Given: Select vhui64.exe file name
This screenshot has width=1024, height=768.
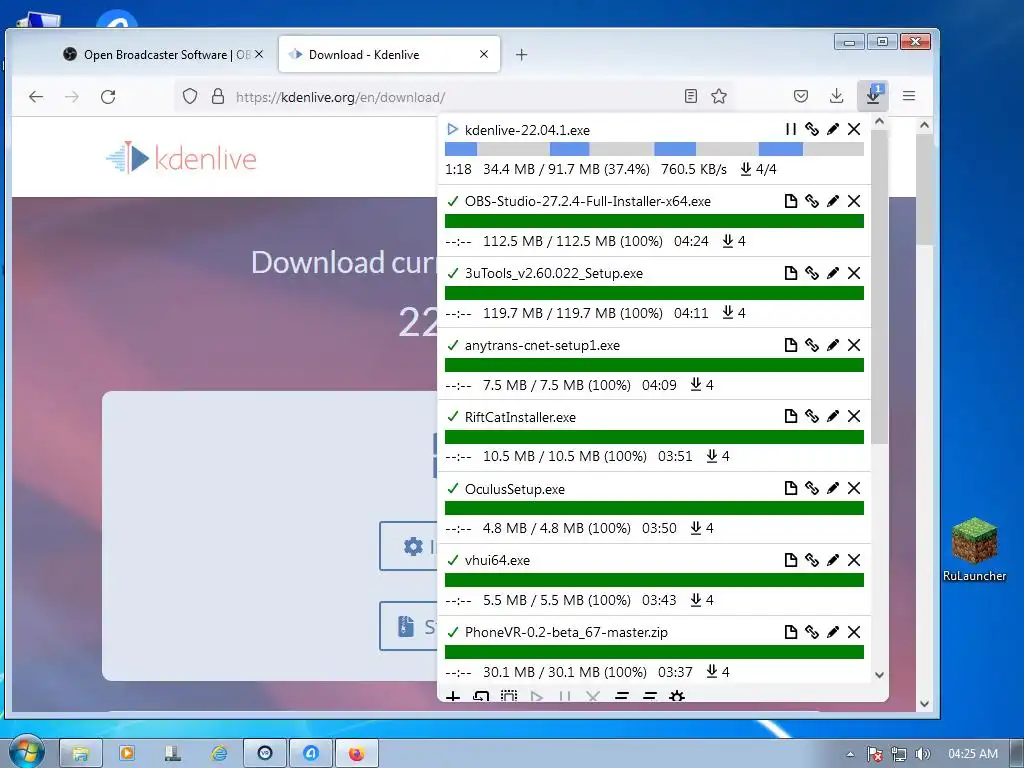Looking at the screenshot, I should tap(497, 560).
